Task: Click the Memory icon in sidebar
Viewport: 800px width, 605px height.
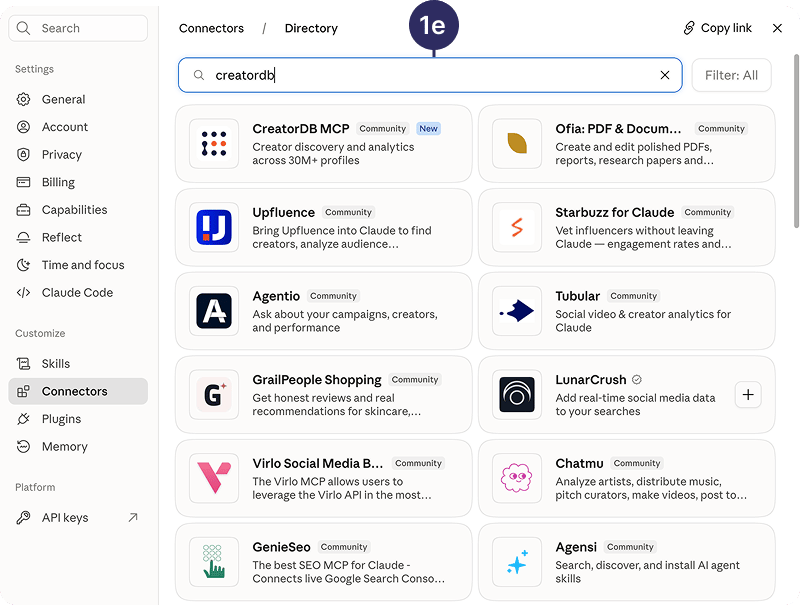Action: pos(23,446)
